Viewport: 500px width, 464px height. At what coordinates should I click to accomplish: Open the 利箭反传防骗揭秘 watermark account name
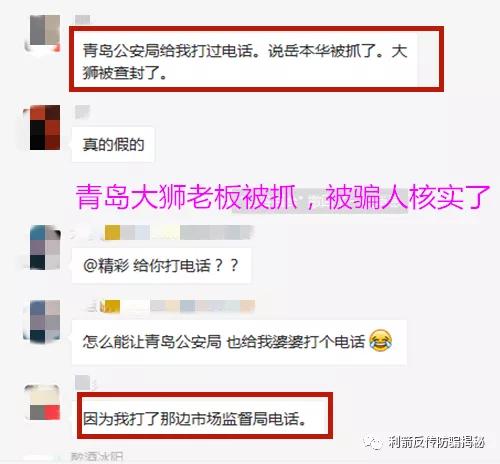[436, 443]
